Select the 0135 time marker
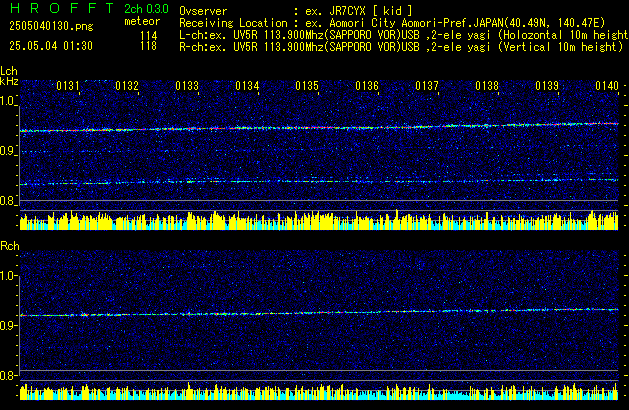 (307, 86)
